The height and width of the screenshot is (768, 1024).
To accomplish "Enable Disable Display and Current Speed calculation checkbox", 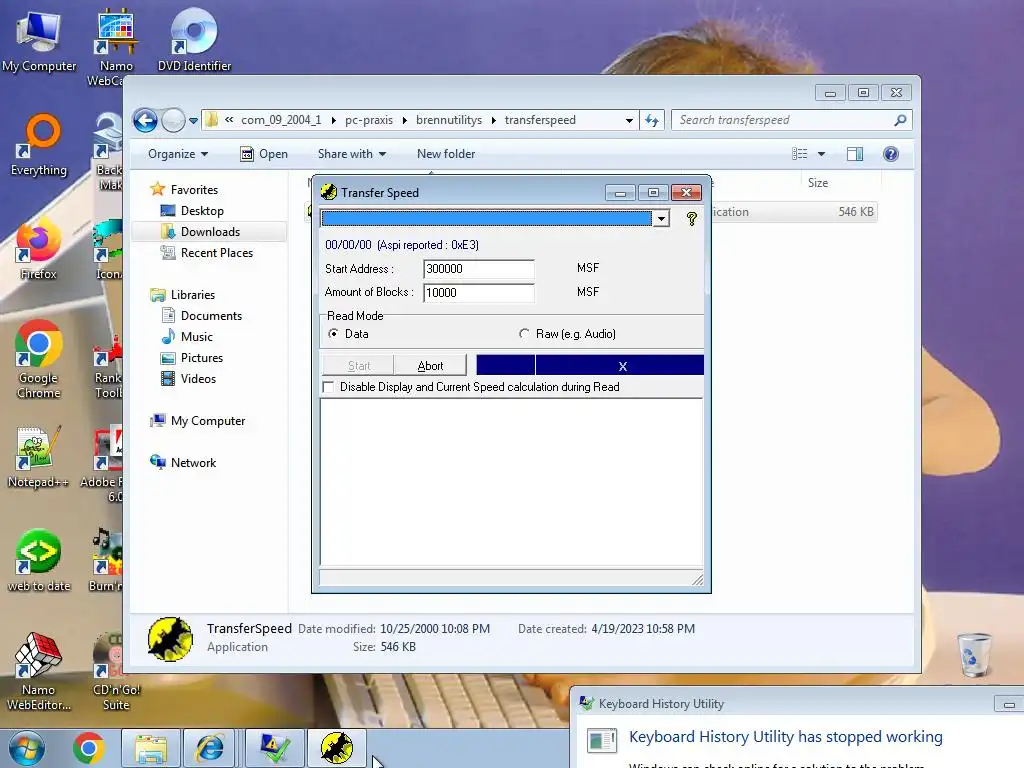I will point(328,387).
